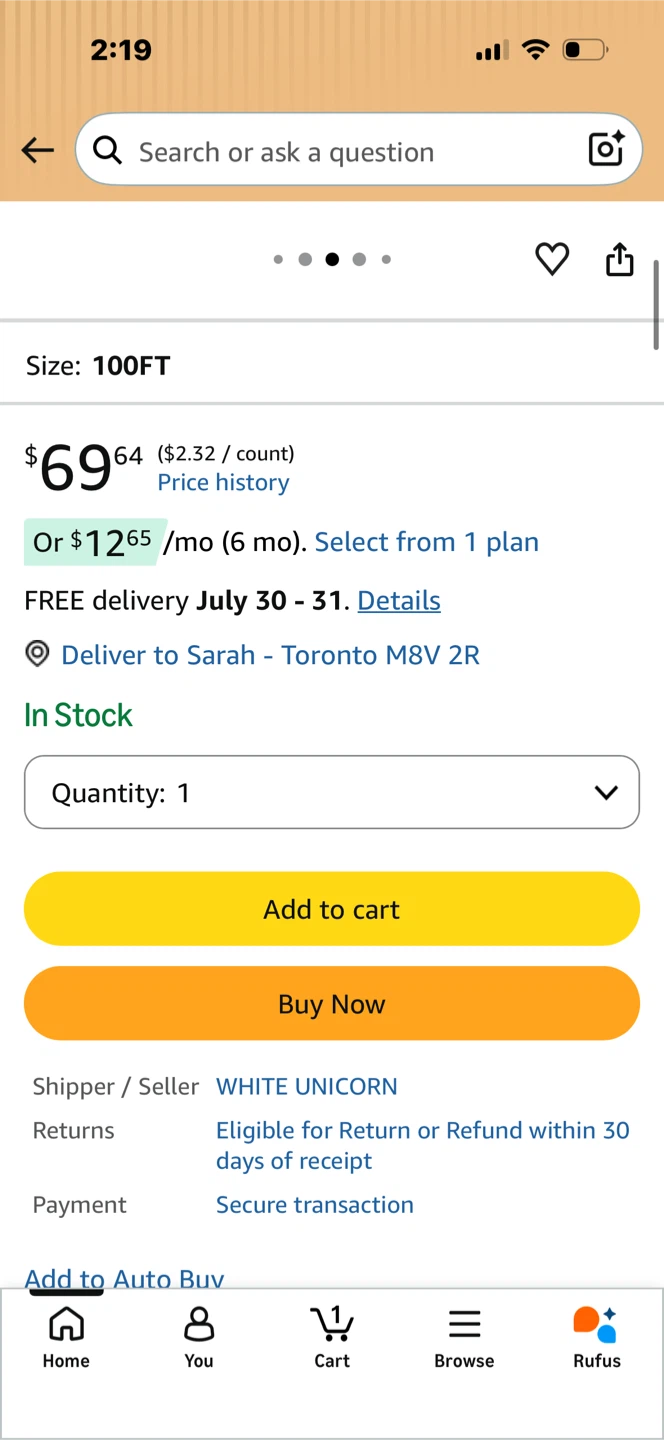This screenshot has height=1440, width=664.
Task: Tap the delivery location pin icon
Action: [37, 655]
